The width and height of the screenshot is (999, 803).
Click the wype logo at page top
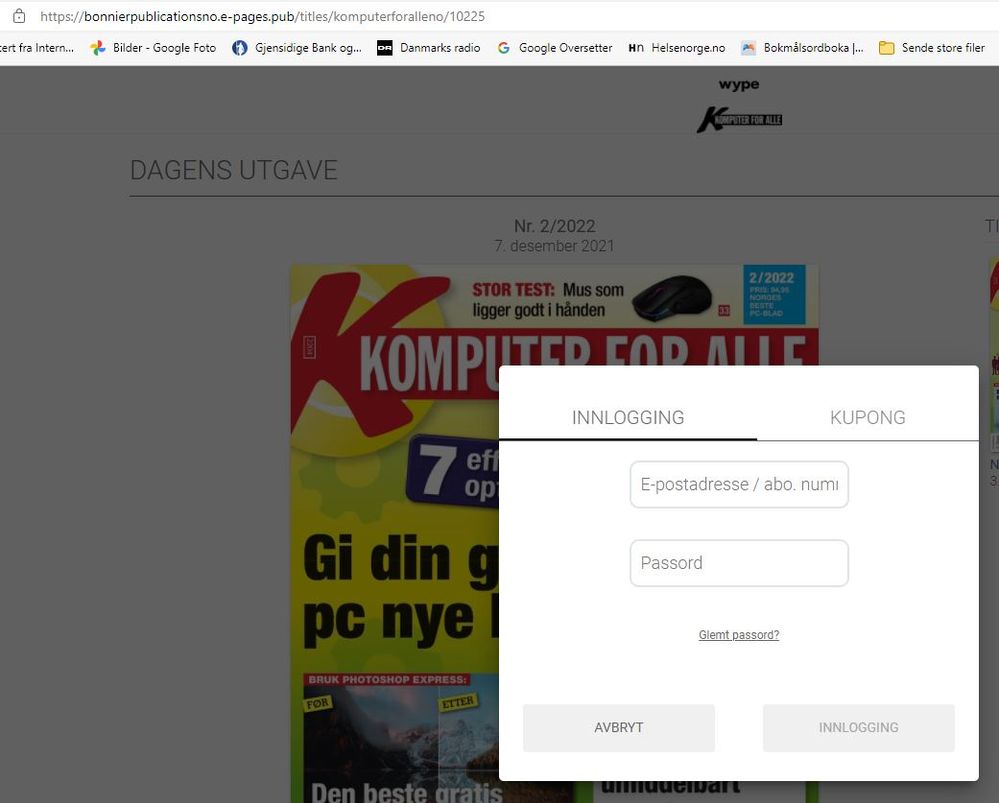[x=739, y=85]
